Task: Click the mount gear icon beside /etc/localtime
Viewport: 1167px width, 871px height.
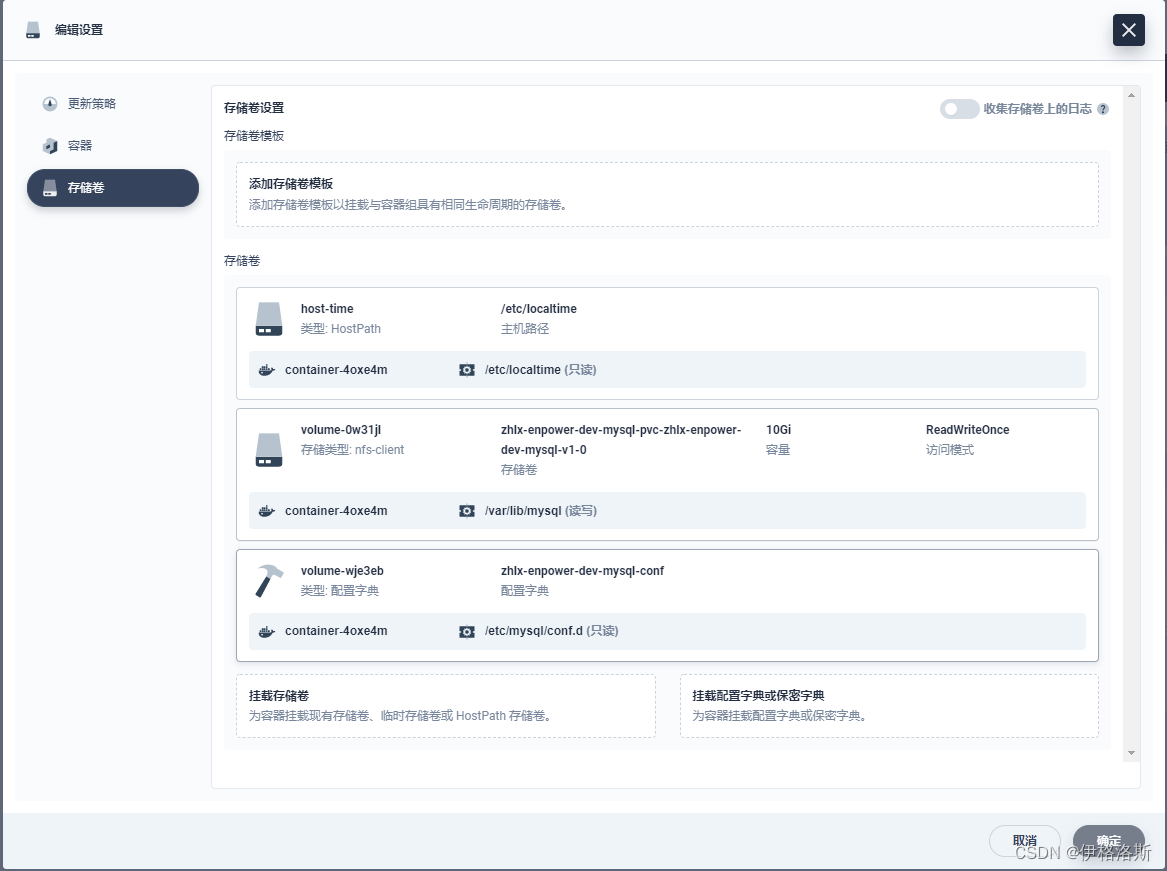Action: 466,370
